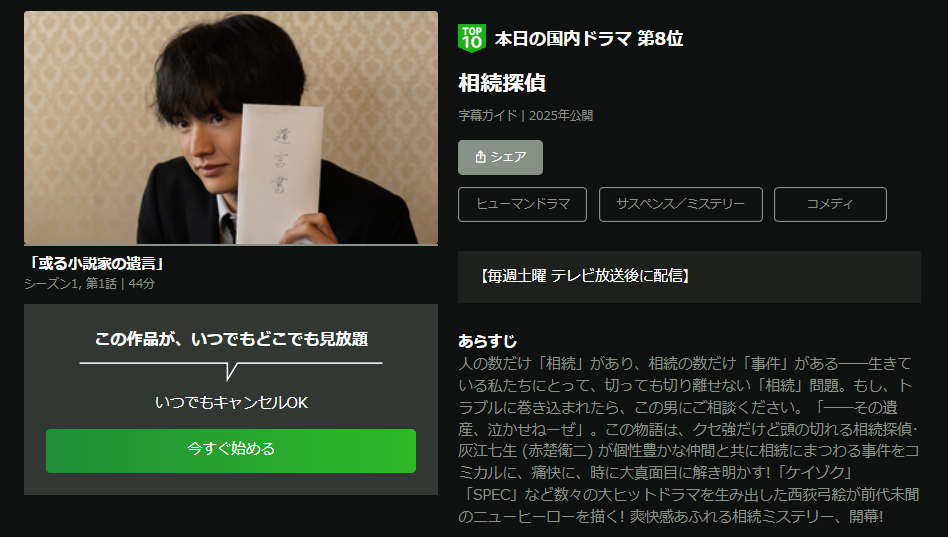The width and height of the screenshot is (948, 537).
Task: Click the 相続探偵 series title
Action: 502,83
